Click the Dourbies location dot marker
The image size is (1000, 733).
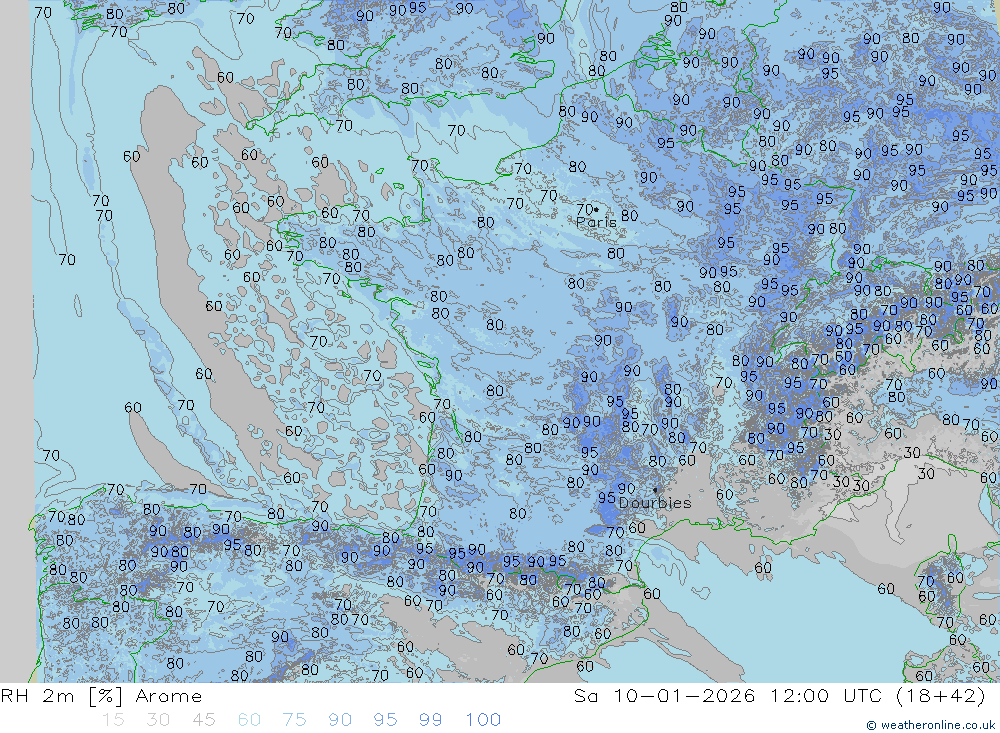[x=655, y=490]
